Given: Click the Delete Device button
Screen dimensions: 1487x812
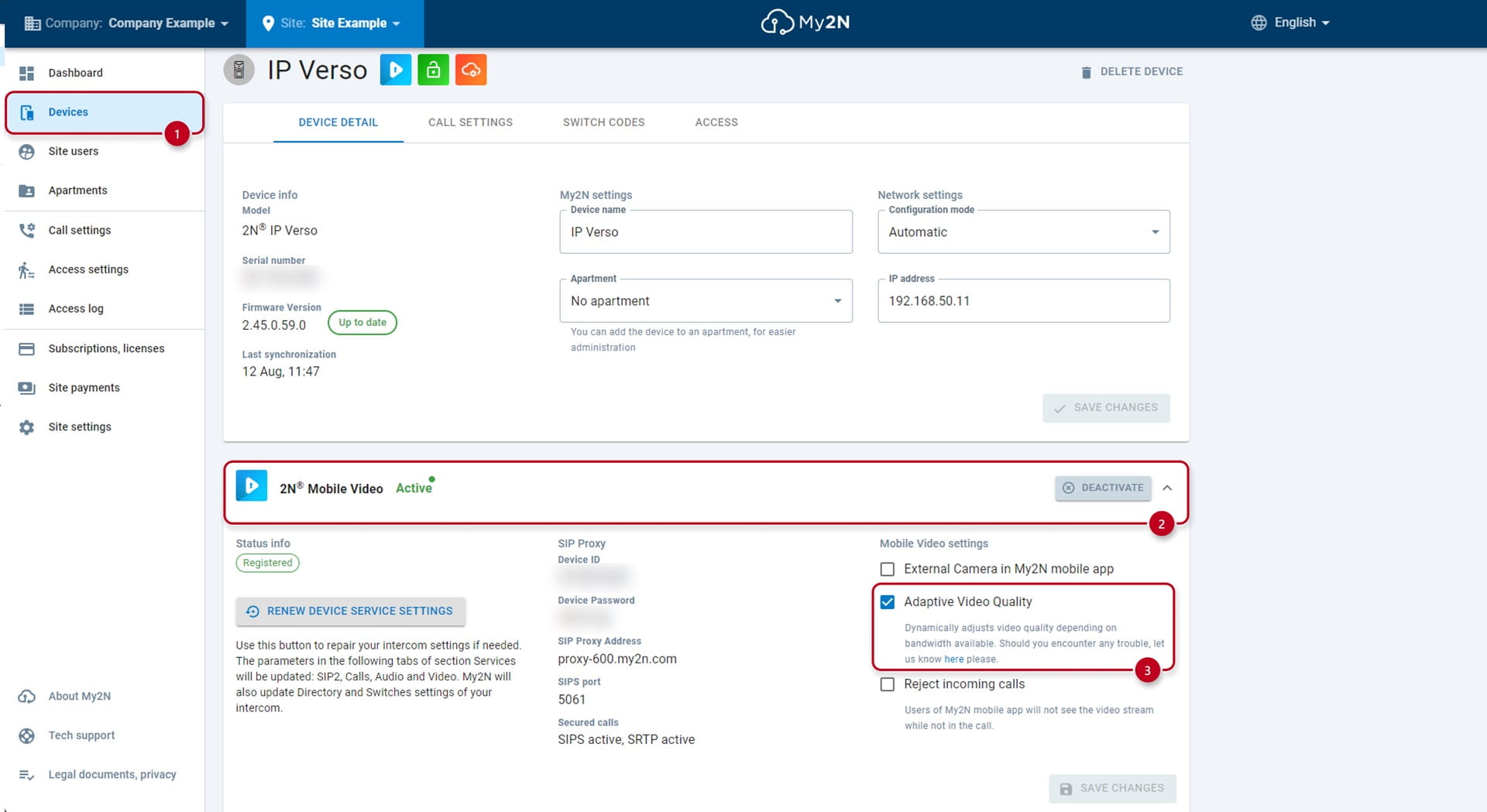Looking at the screenshot, I should (1132, 72).
